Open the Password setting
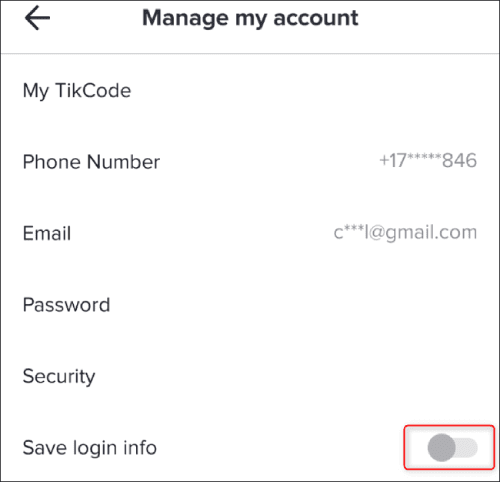This screenshot has width=500, height=482. (x=250, y=305)
